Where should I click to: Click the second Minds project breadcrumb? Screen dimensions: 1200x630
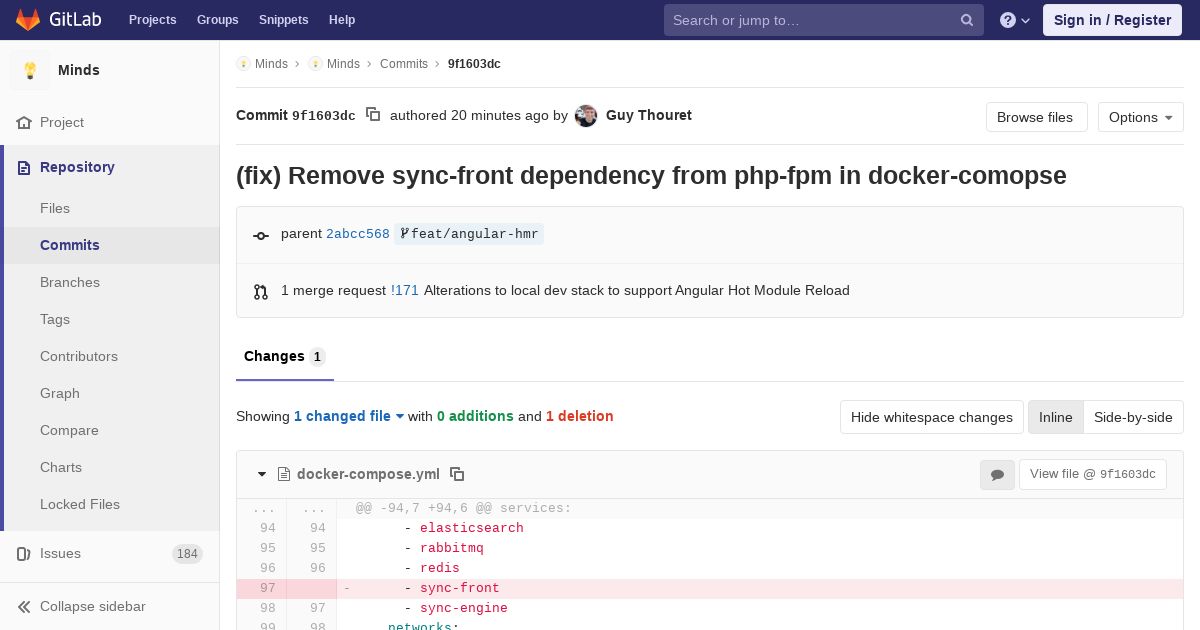(x=334, y=64)
